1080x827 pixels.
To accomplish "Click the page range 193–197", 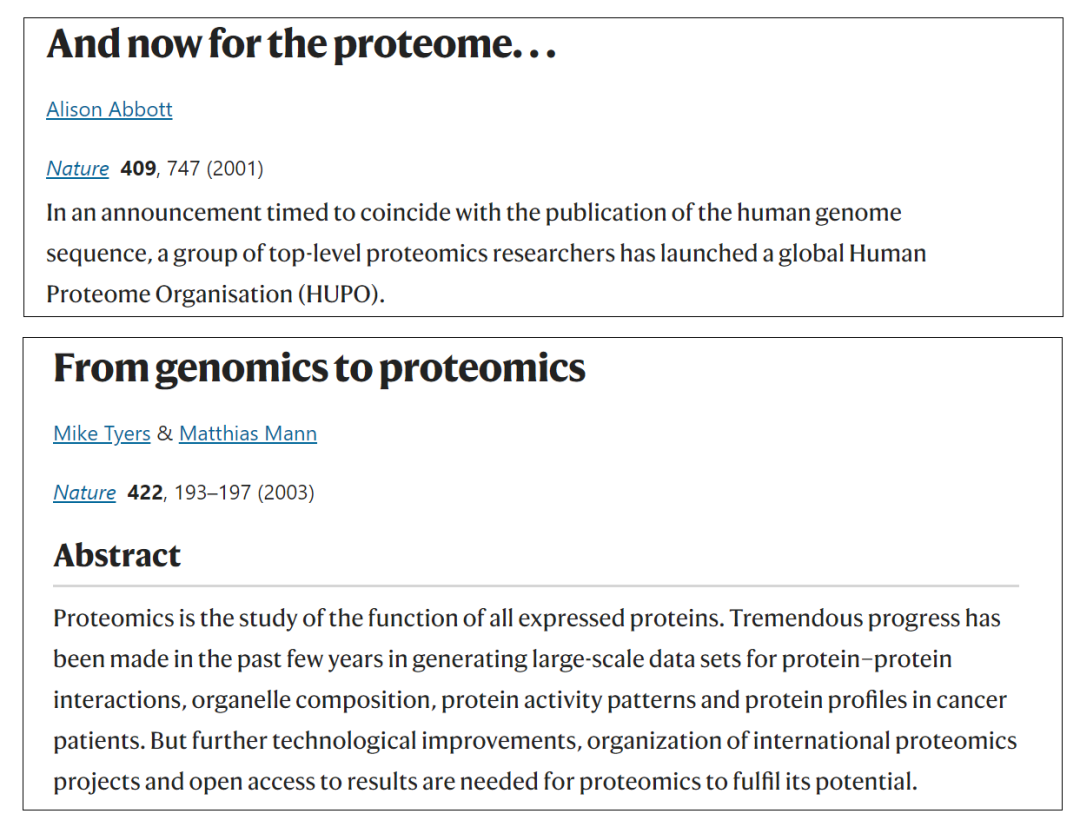I will (x=212, y=493).
